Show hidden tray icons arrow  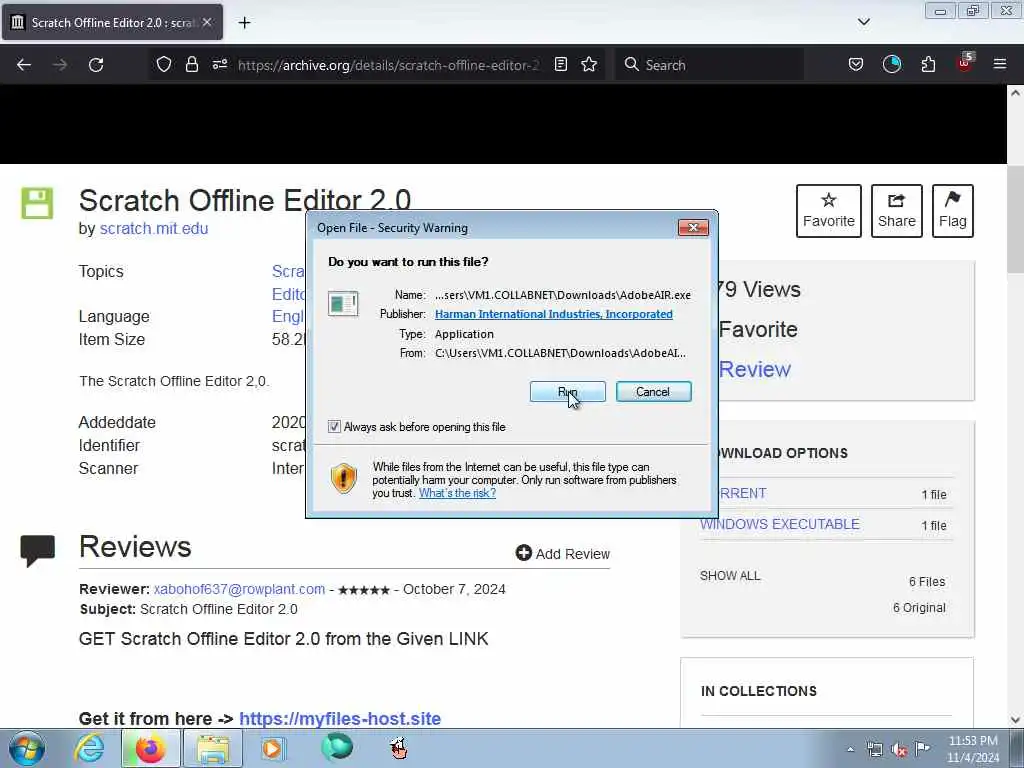tap(850, 749)
